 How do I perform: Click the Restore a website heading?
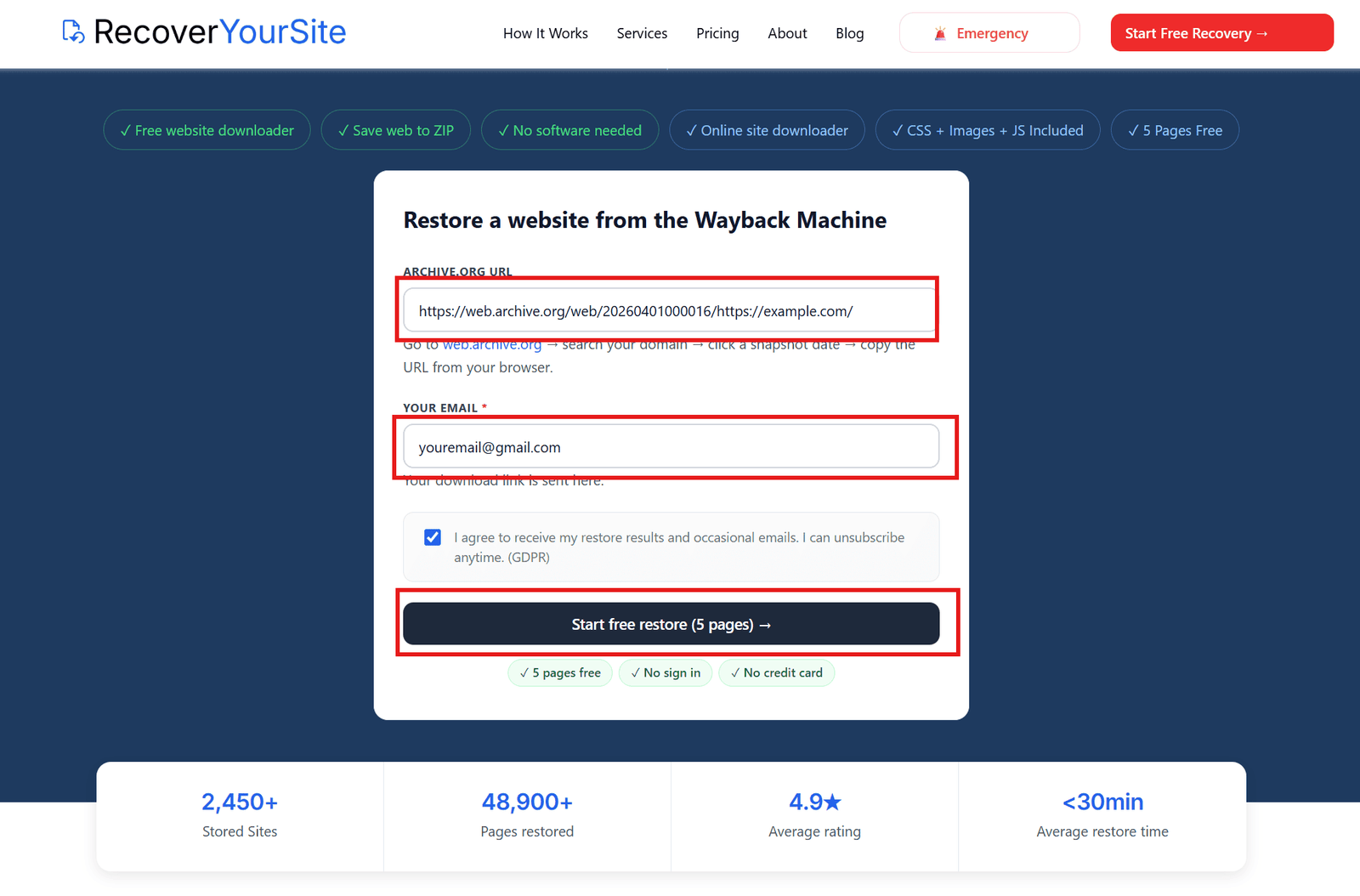645,220
